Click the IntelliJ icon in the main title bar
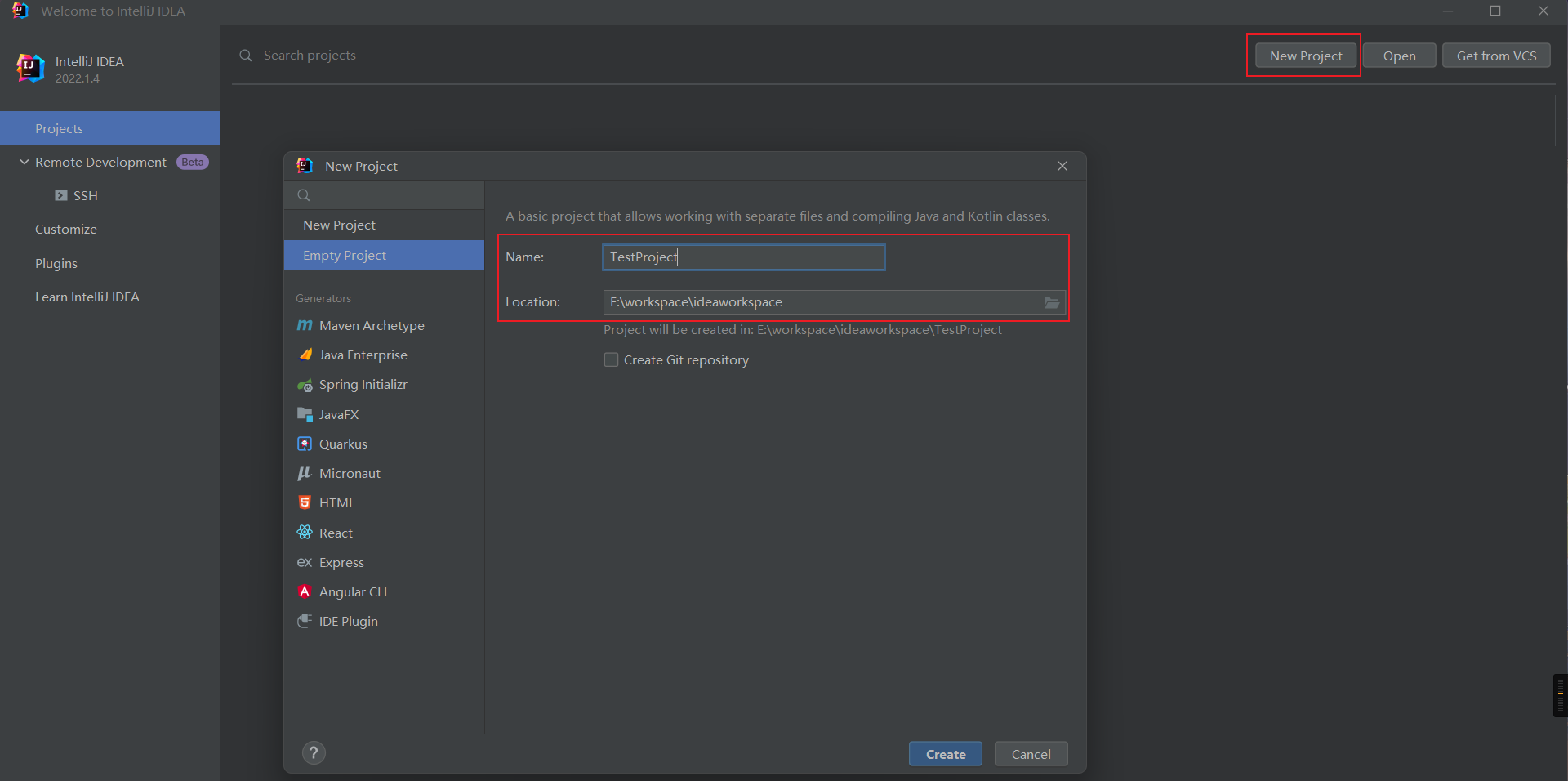 click(20, 11)
